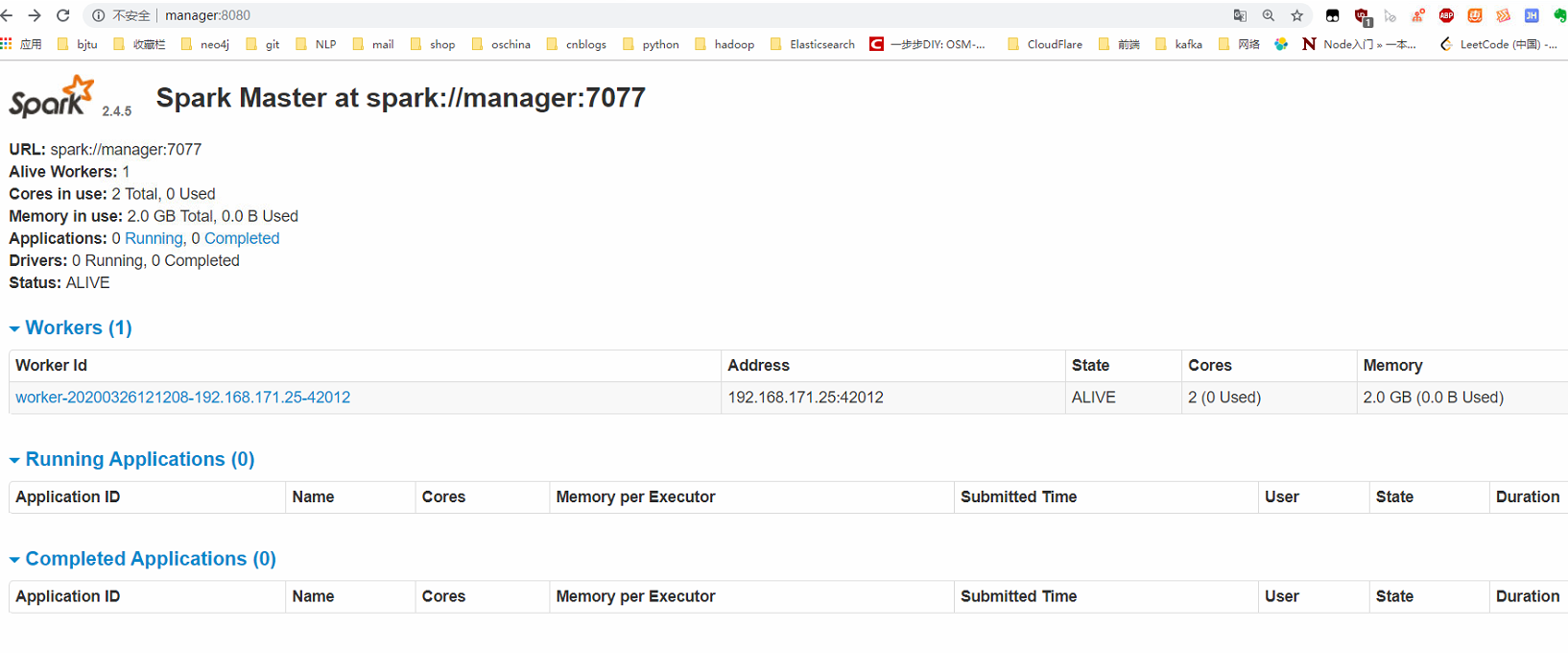Open worker-20200326121208-192.168.171.25-42012 link
Image resolution: width=1568 pixels, height=653 pixels.
click(x=183, y=398)
